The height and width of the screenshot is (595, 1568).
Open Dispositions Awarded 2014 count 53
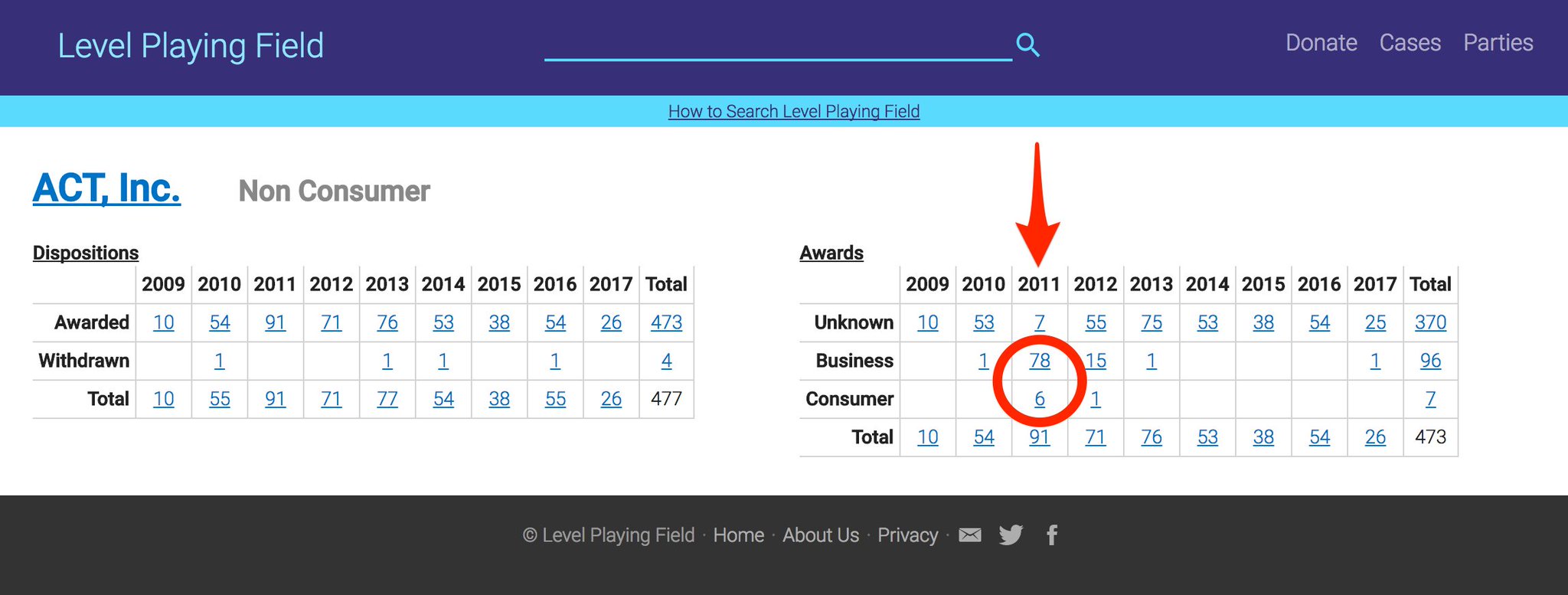click(443, 322)
